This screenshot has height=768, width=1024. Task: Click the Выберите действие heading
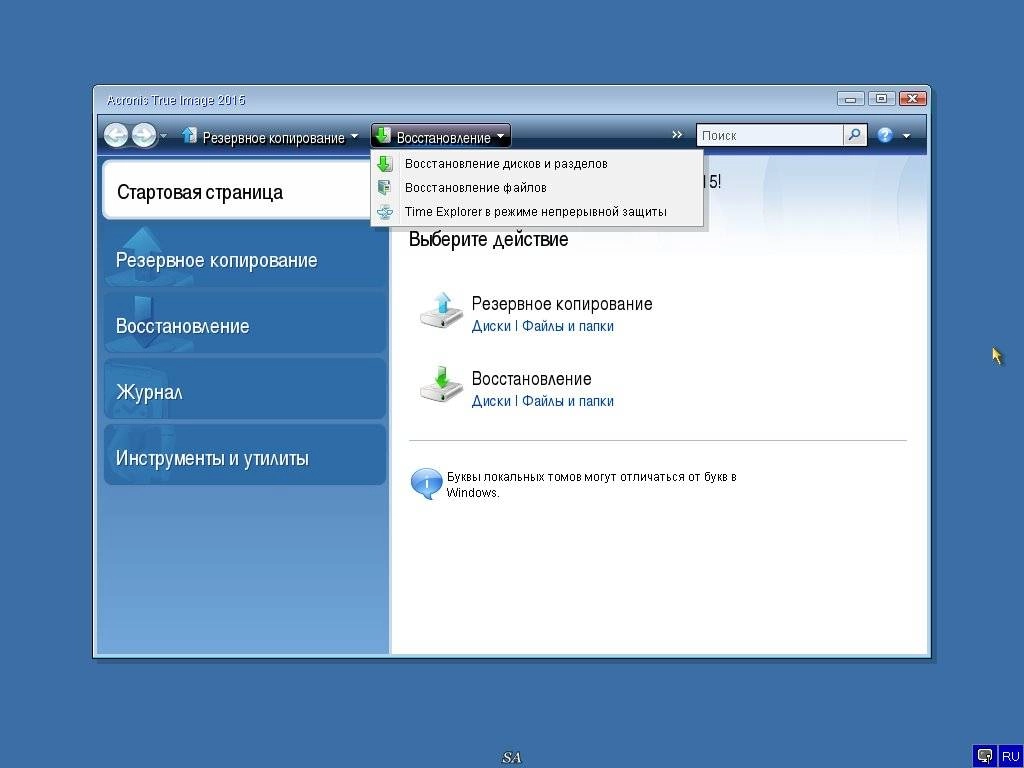click(488, 239)
